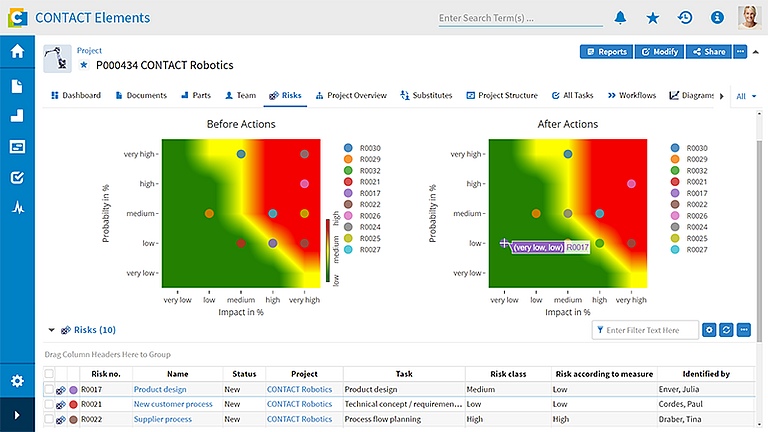The image size is (768, 432).
Task: Open favorites star in header
Action: [x=652, y=18]
